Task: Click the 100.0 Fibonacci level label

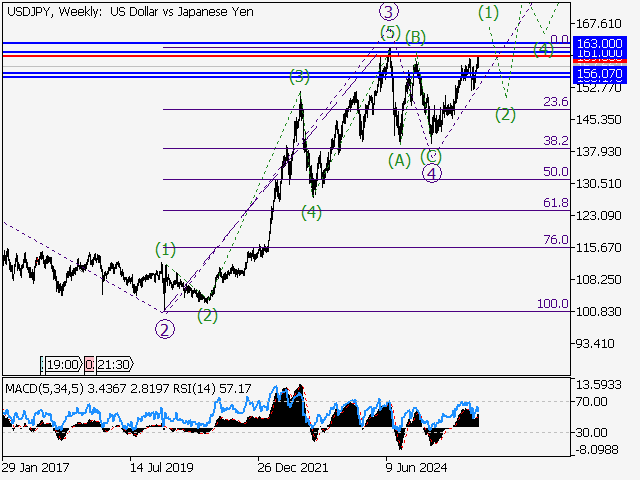Action: coord(552,303)
